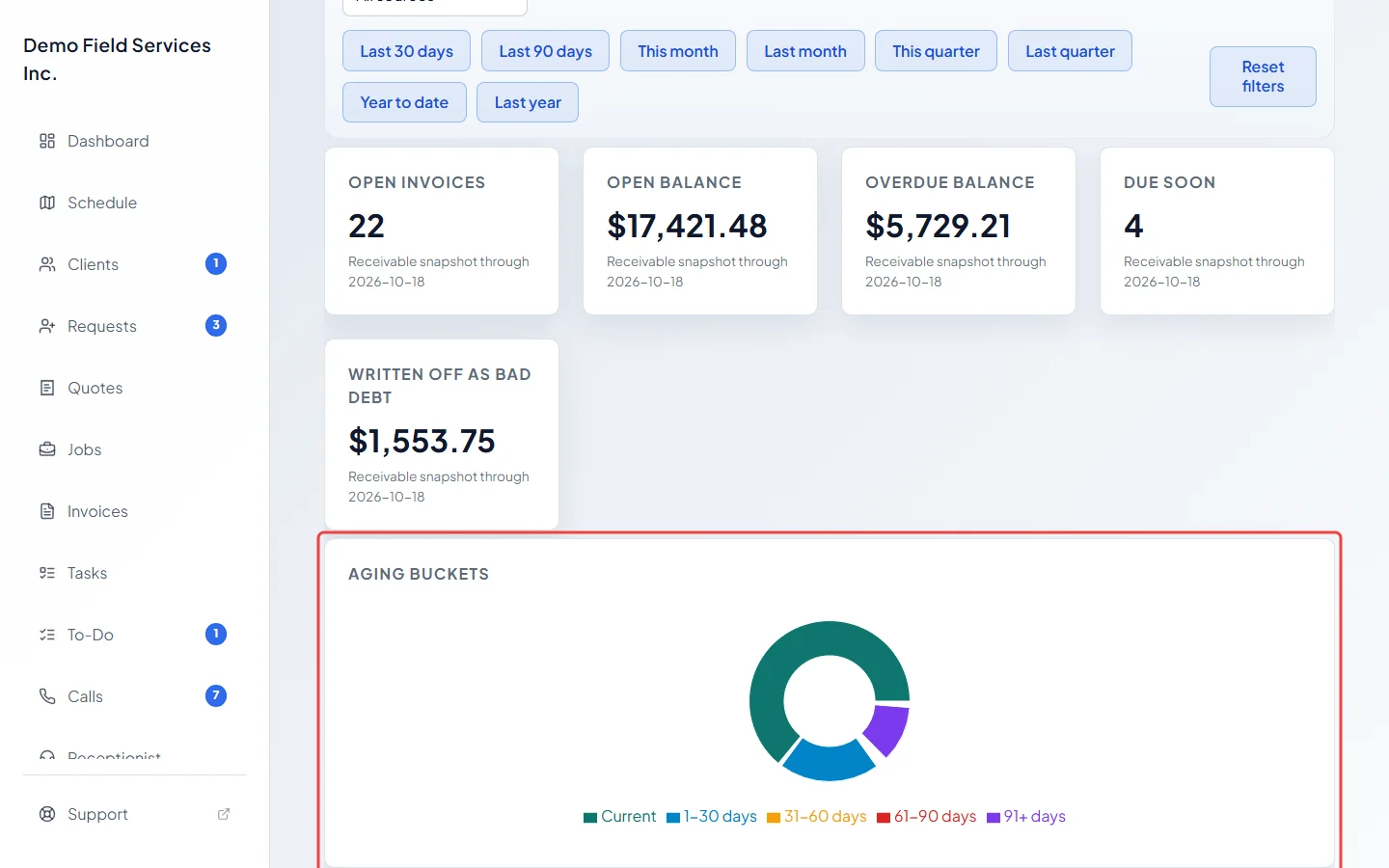Click the blue donut chart segment

[830, 762]
